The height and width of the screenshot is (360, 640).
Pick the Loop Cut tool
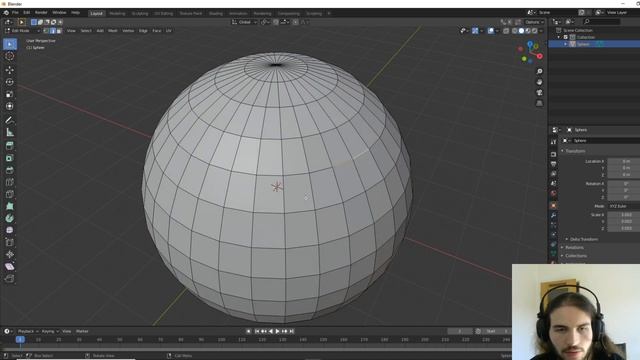[10, 182]
